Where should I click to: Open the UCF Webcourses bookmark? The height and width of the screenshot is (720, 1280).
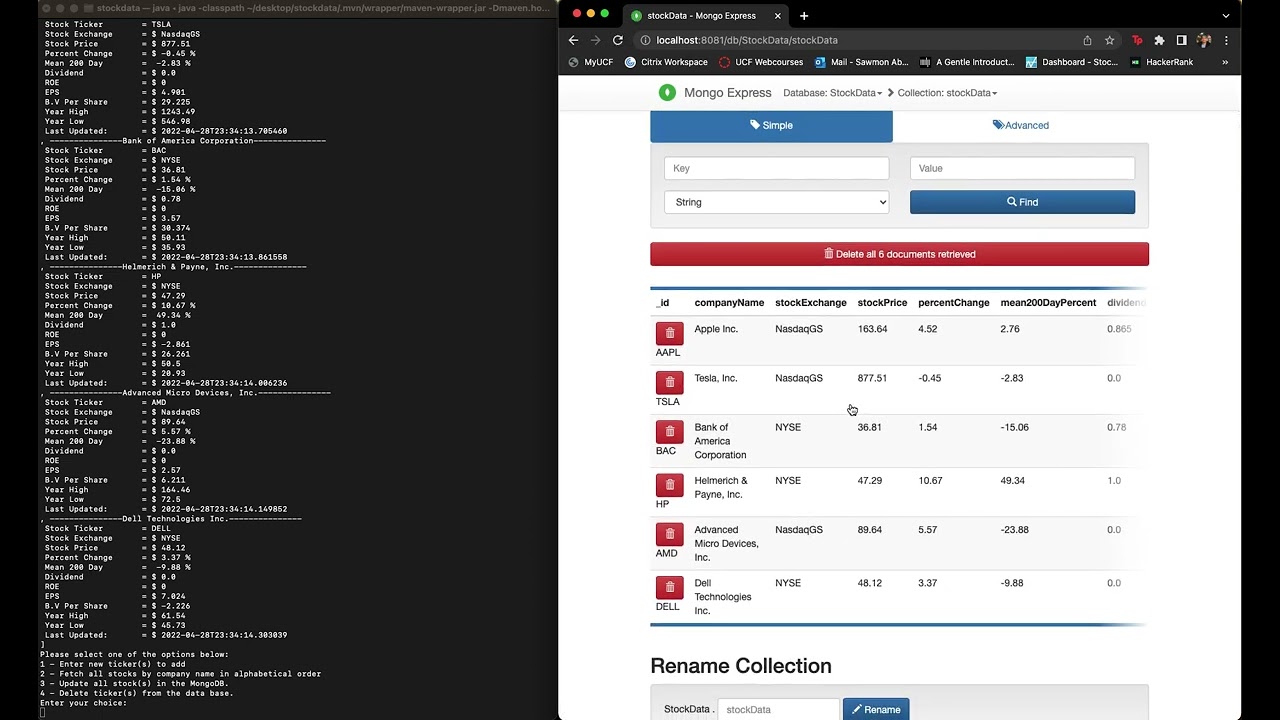tap(761, 62)
